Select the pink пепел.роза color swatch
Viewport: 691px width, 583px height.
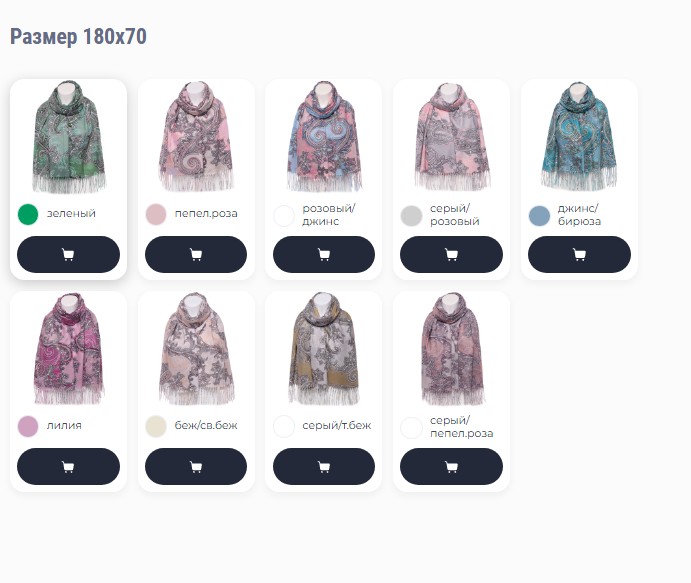click(156, 214)
